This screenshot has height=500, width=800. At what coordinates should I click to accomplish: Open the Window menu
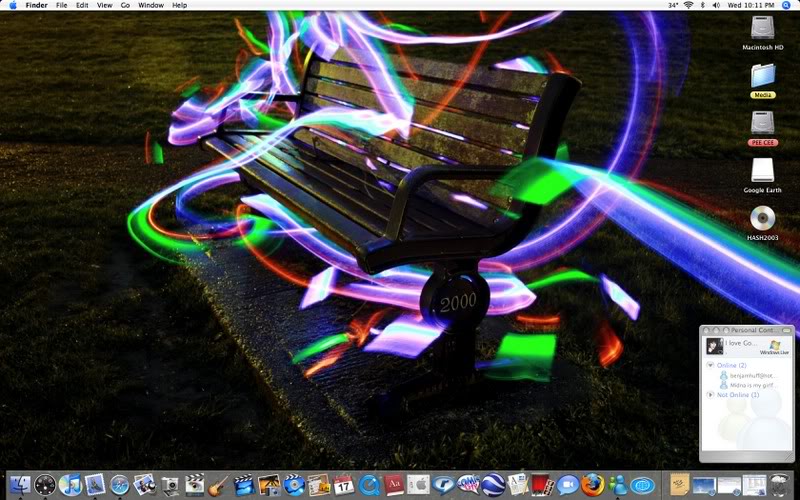151,5
